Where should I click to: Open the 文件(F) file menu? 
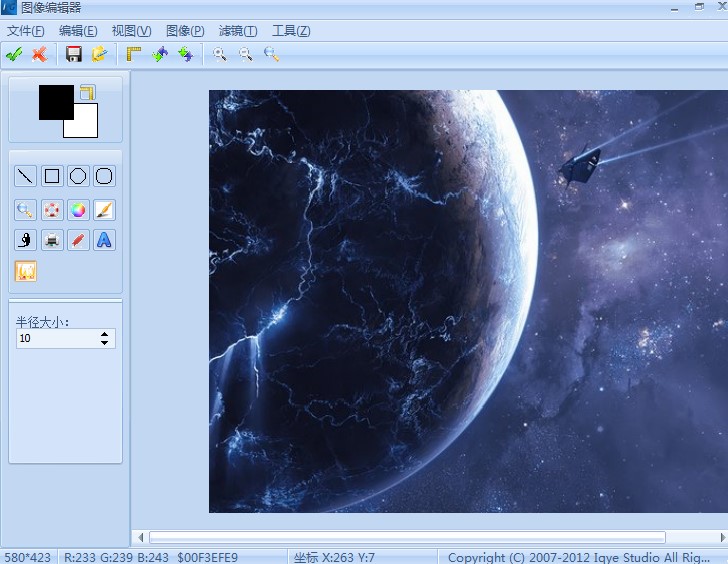[25, 31]
